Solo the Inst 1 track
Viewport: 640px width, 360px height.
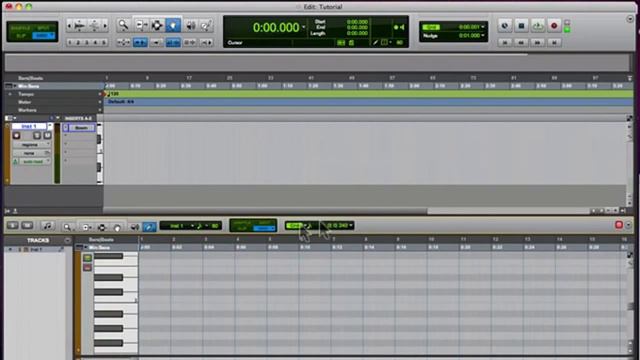37,136
